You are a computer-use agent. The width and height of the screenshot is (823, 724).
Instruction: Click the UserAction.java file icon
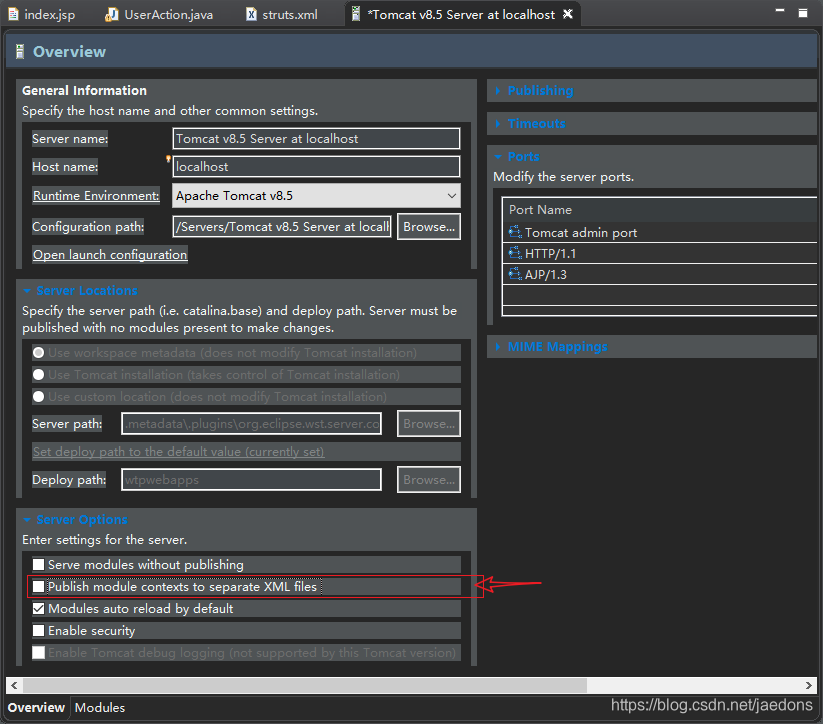pos(111,14)
